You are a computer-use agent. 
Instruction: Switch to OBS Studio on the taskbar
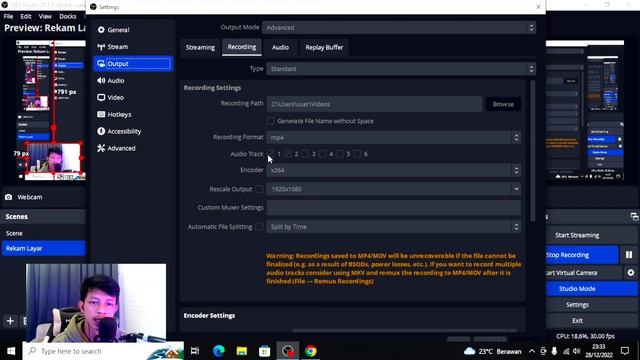pyautogui.click(x=288, y=351)
